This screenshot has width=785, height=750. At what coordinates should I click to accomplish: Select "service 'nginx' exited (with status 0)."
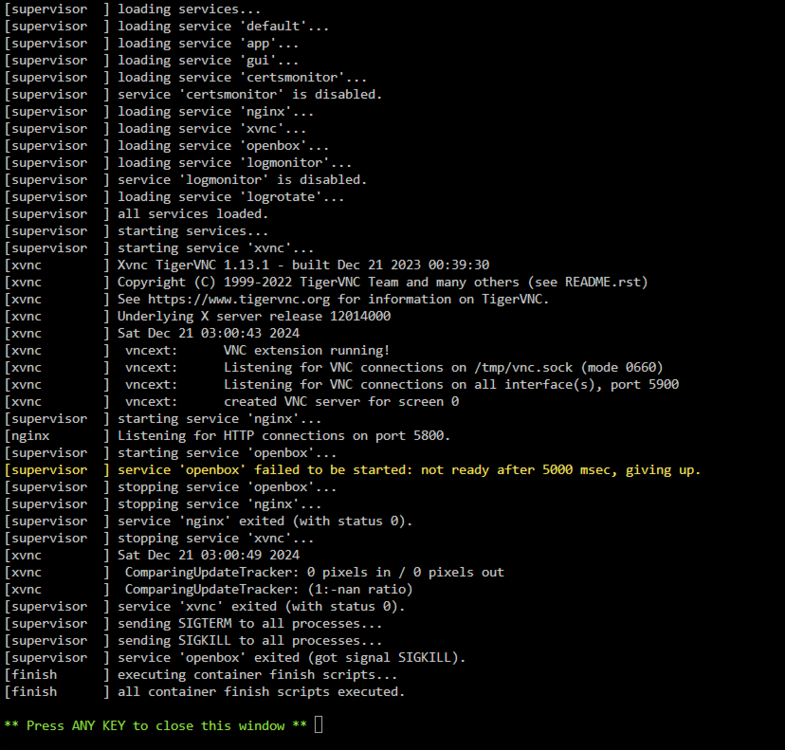click(x=265, y=521)
